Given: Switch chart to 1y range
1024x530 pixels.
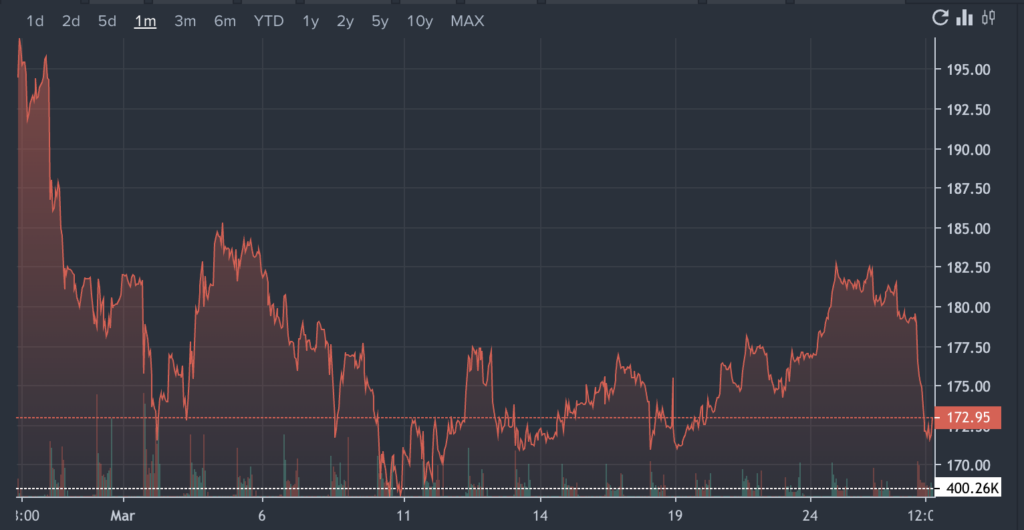Looking at the screenshot, I should pyautogui.click(x=311, y=21).
